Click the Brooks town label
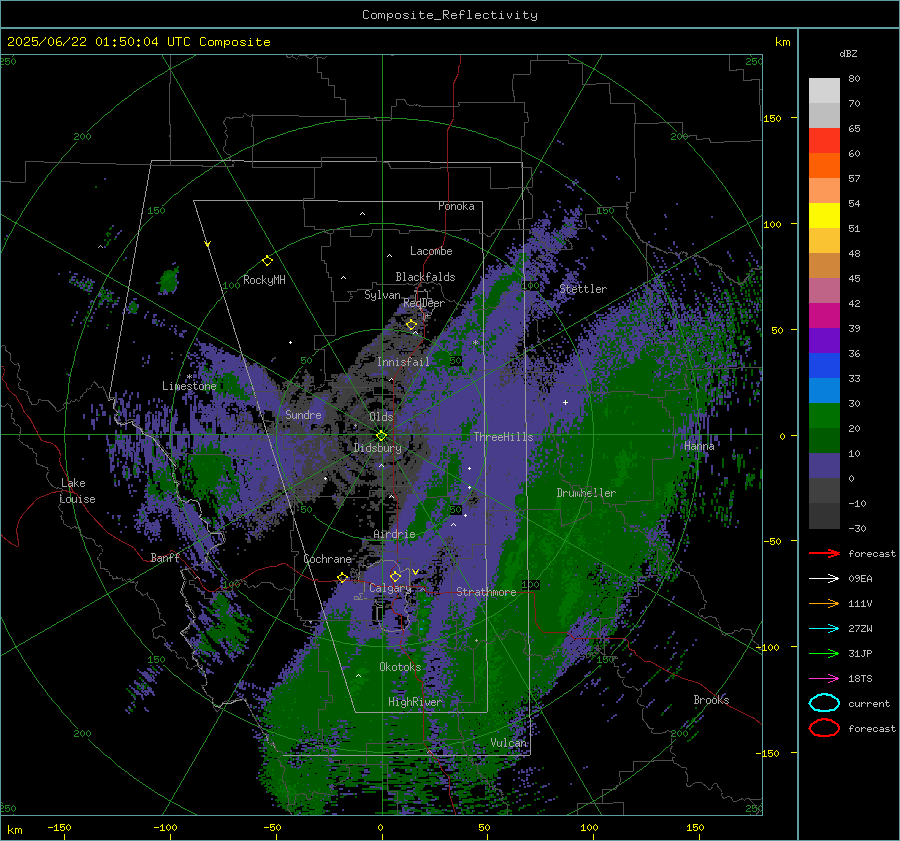The height and width of the screenshot is (841, 900). (711, 700)
